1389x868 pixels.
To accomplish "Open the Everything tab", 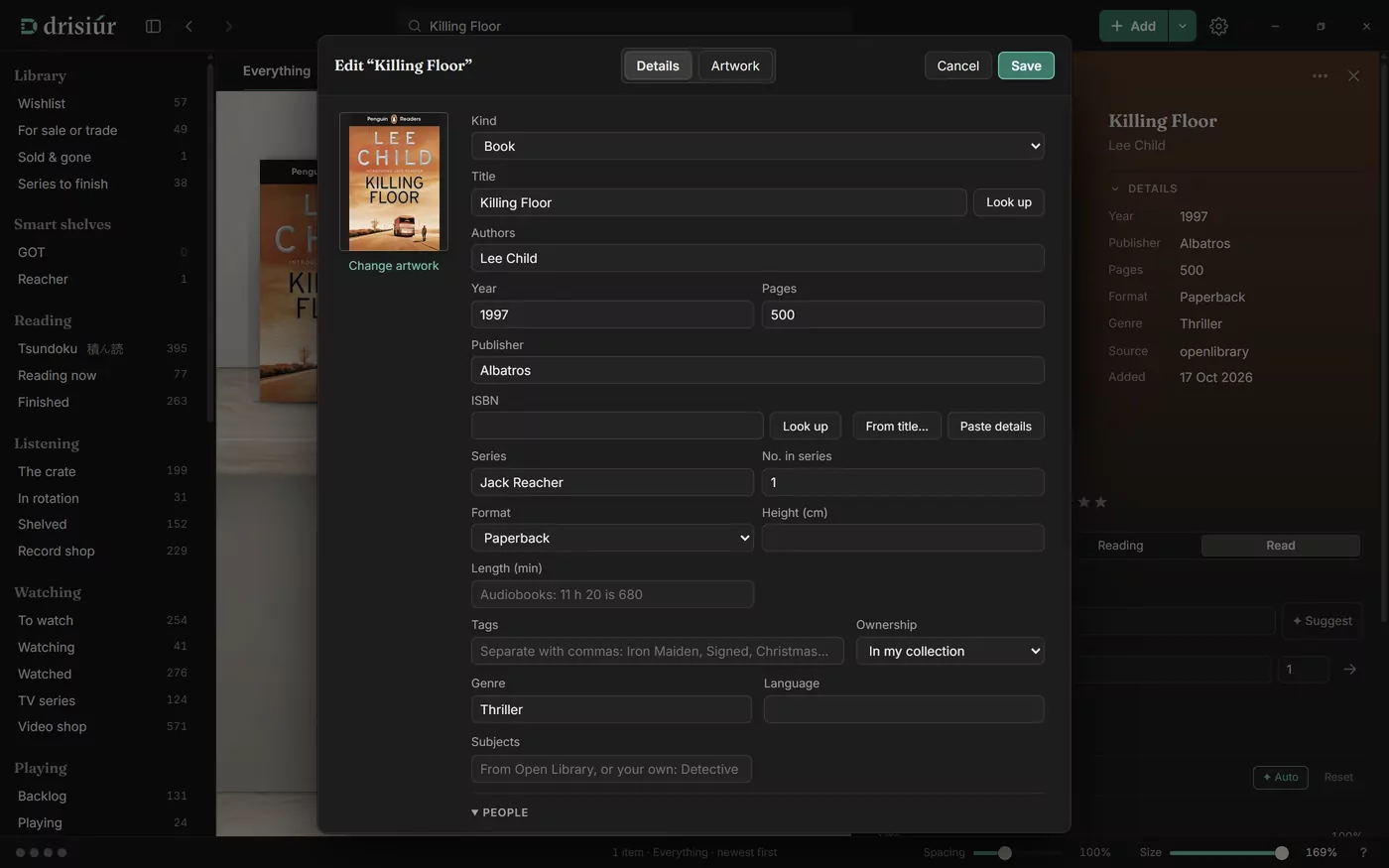I will tap(277, 70).
